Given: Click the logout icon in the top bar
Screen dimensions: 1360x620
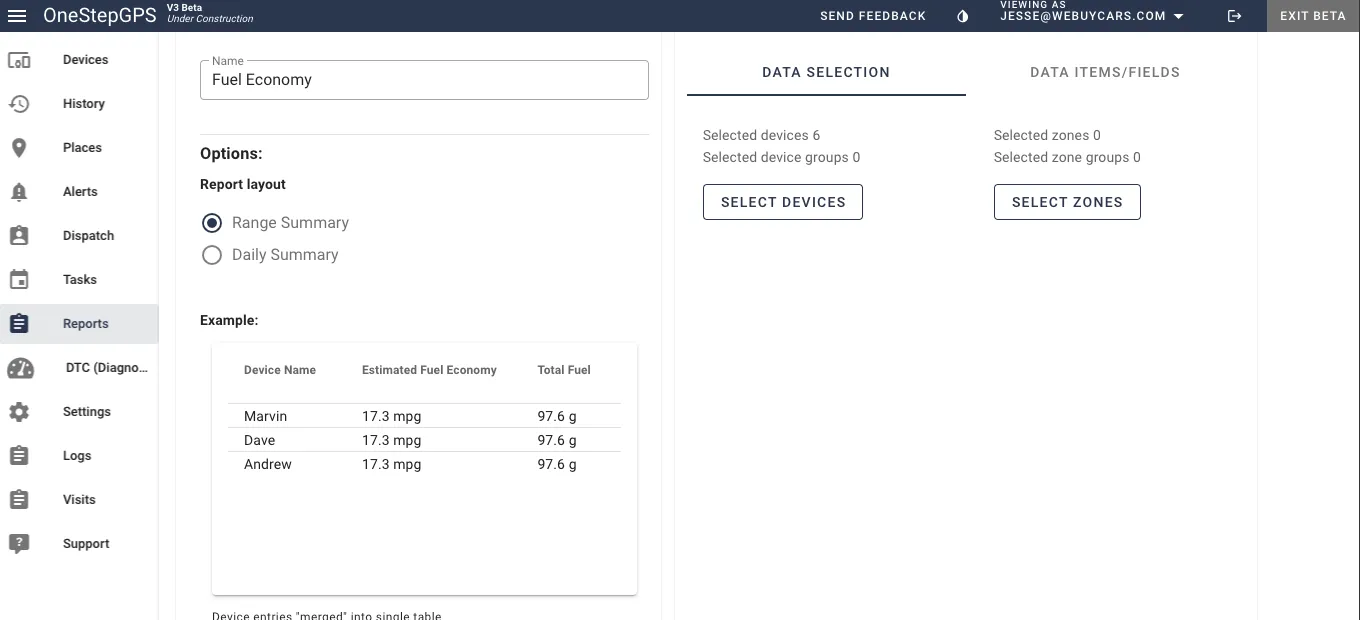Looking at the screenshot, I should pyautogui.click(x=1234, y=15).
